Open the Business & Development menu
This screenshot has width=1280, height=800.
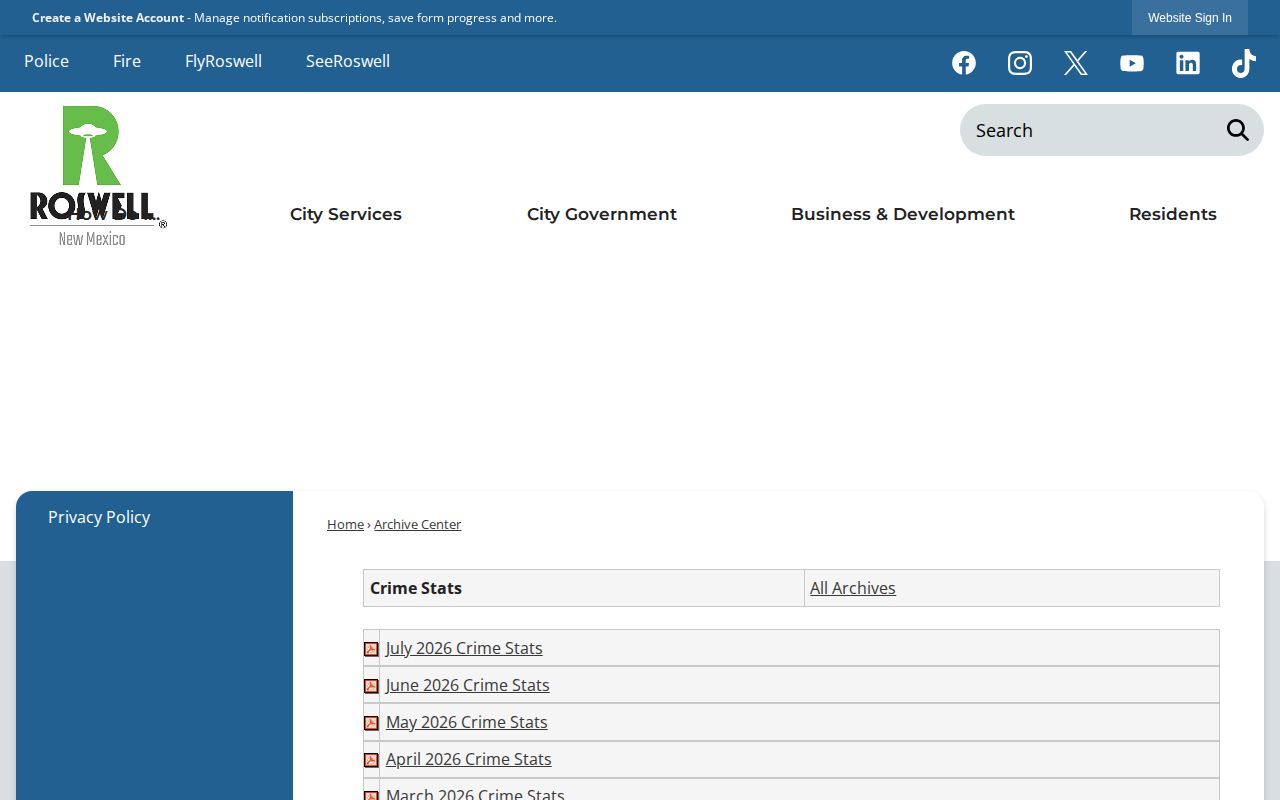coord(903,214)
